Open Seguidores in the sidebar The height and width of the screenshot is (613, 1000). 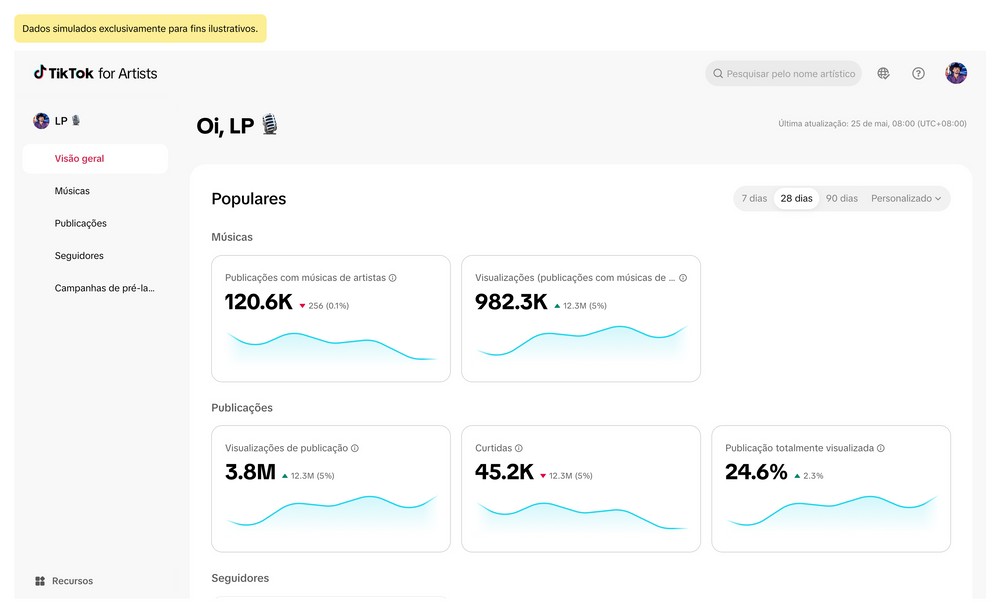coord(79,256)
